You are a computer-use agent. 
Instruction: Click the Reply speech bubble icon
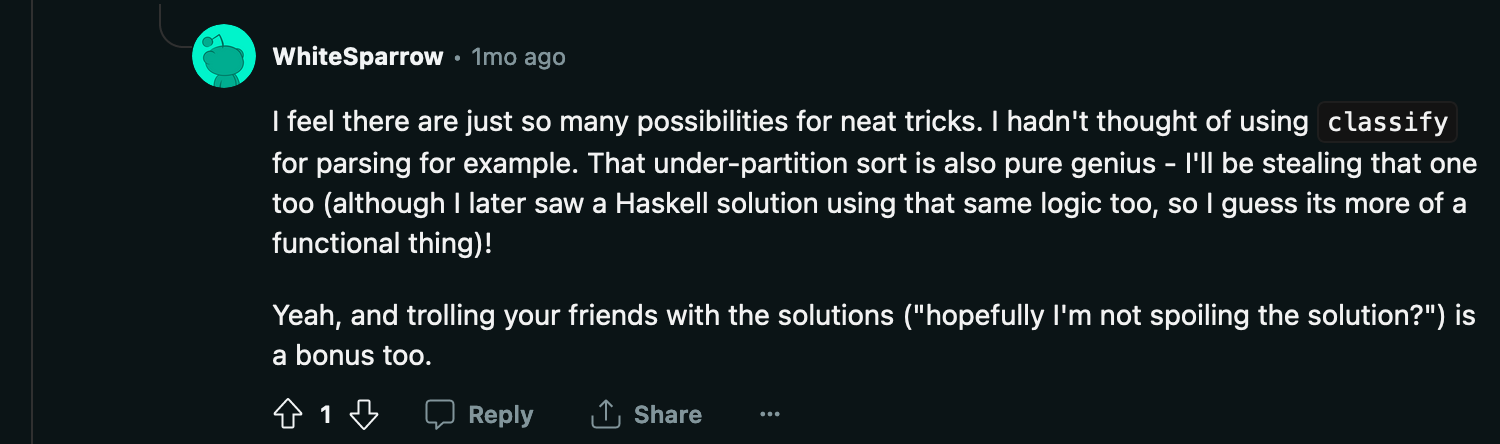click(x=441, y=414)
